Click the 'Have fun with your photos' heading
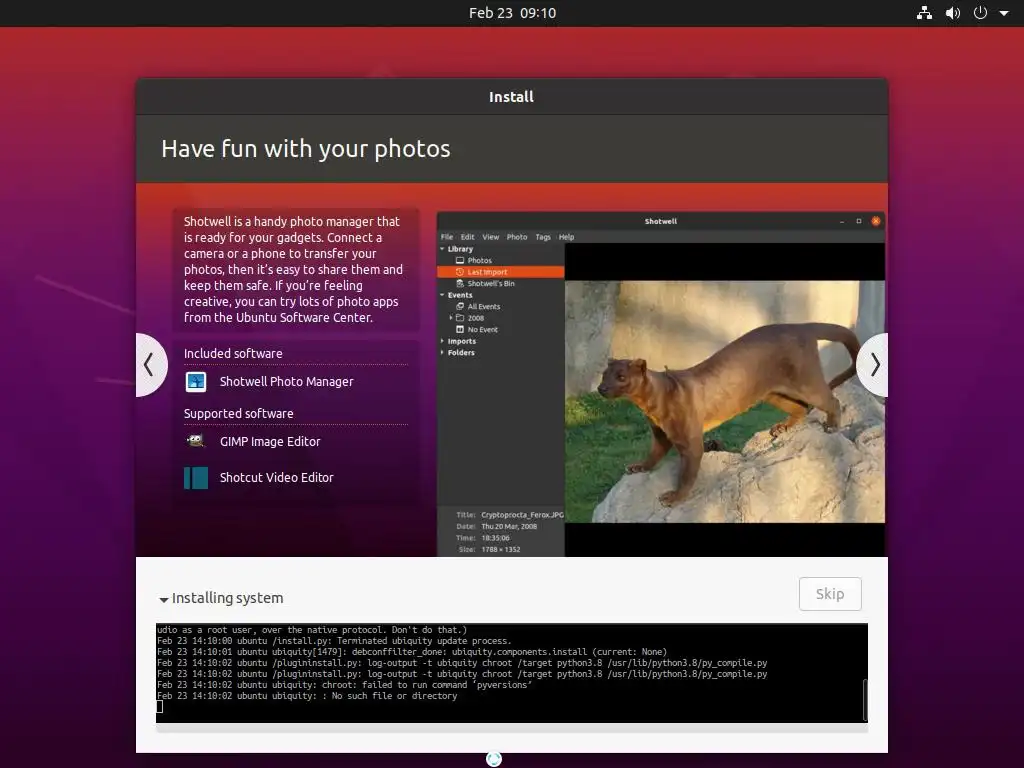1024x768 pixels. point(306,149)
